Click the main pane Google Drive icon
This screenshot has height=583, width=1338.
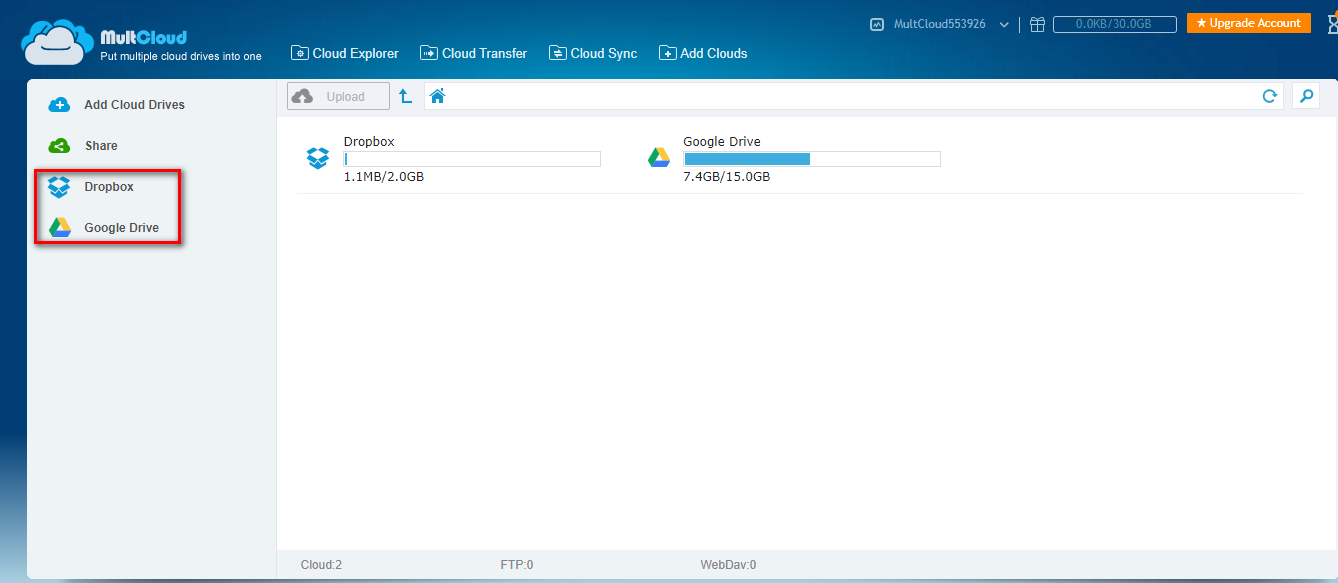[658, 158]
